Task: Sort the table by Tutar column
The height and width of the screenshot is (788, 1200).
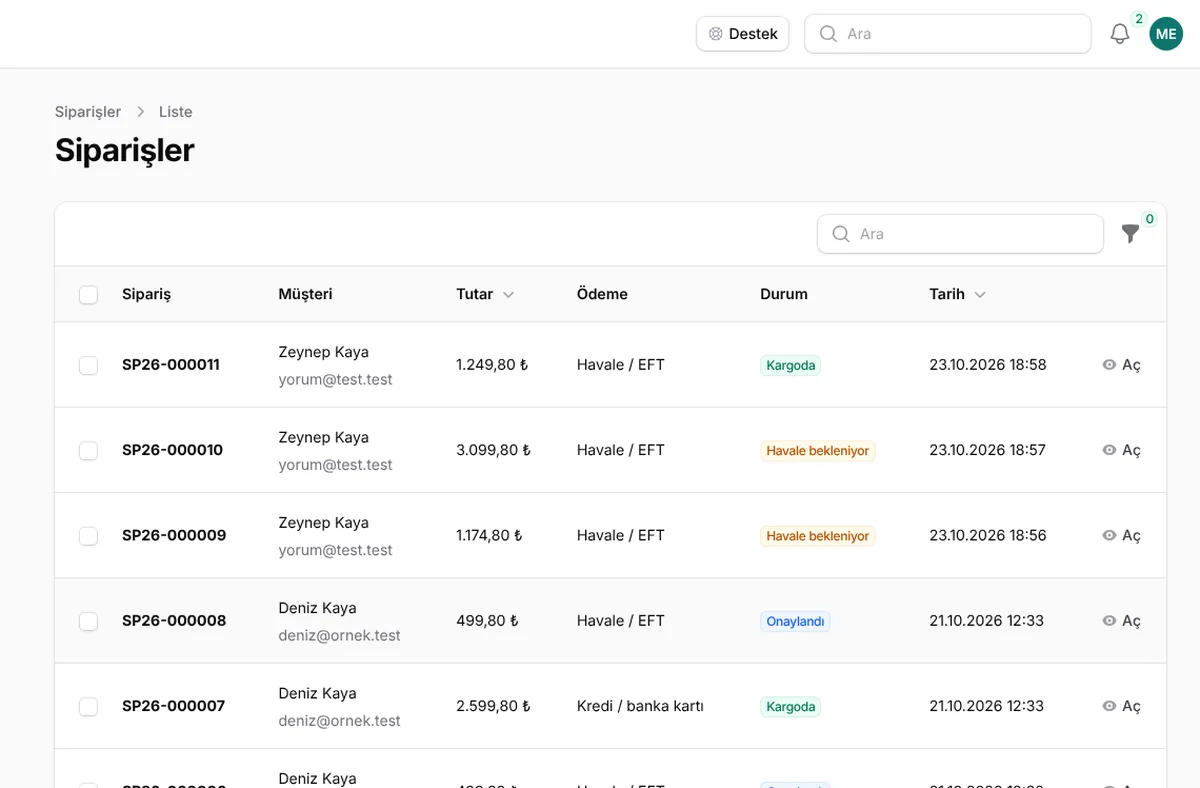Action: point(485,294)
